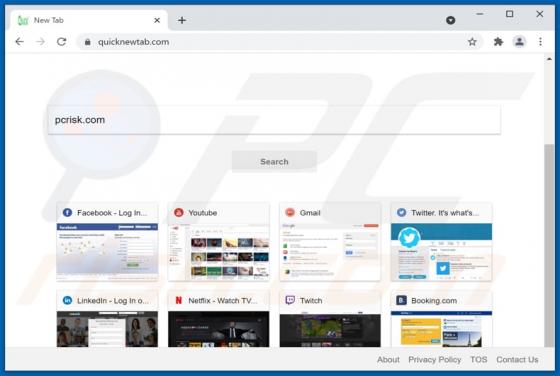The width and height of the screenshot is (560, 376).
Task: Click the dark circle dropdown icon in the title bar
Action: (450, 20)
